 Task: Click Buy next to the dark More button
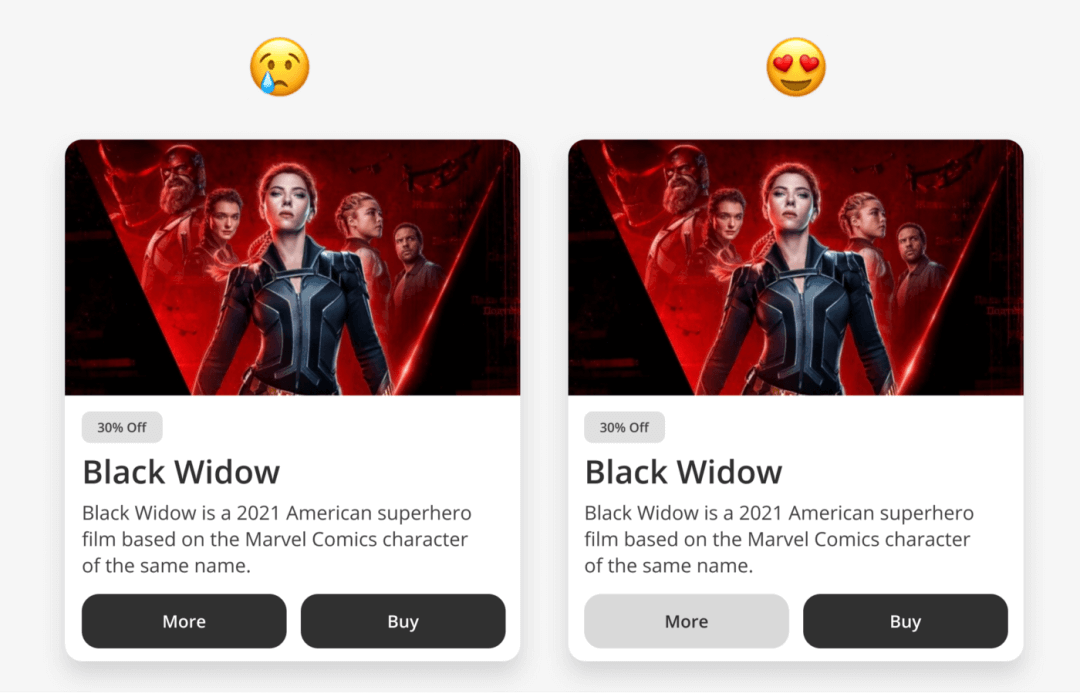coord(403,621)
